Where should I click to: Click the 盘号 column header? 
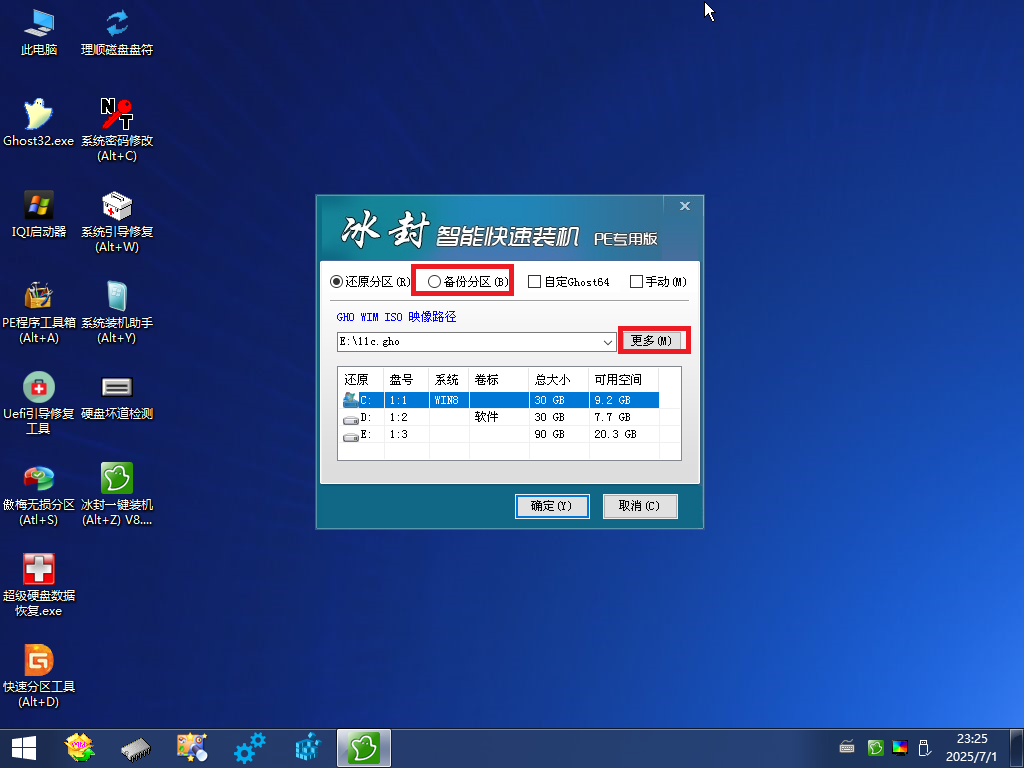tap(406, 379)
